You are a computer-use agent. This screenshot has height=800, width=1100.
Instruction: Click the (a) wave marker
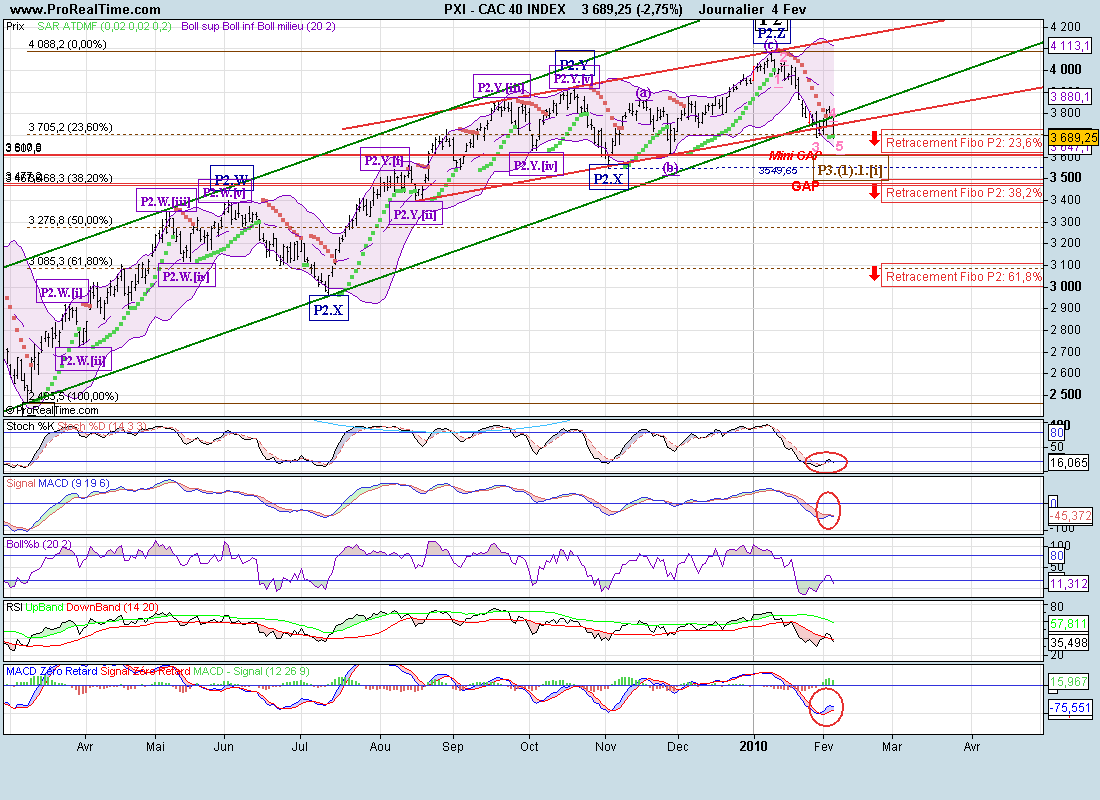pos(644,93)
